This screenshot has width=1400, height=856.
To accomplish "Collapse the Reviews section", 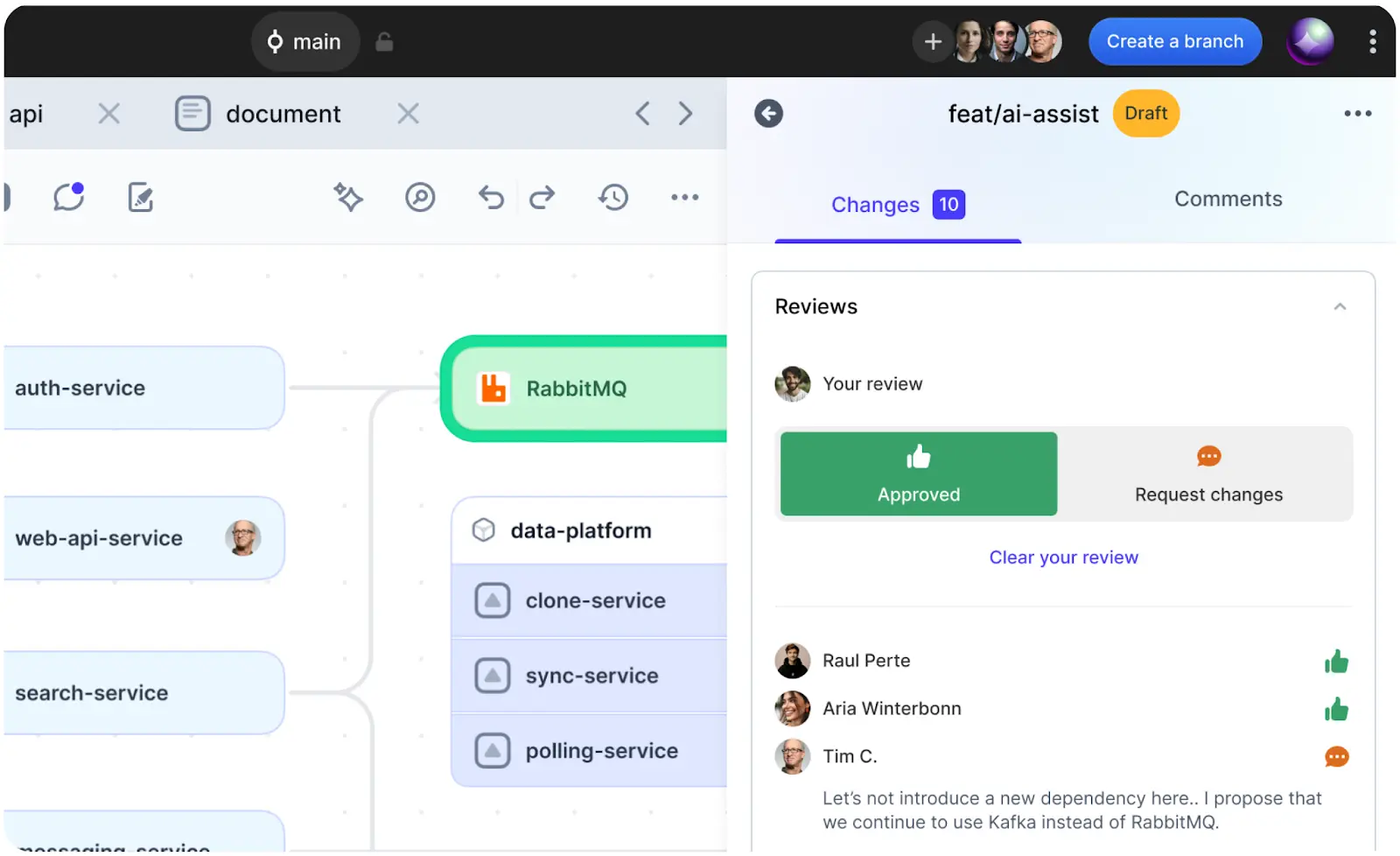I will click(1340, 306).
